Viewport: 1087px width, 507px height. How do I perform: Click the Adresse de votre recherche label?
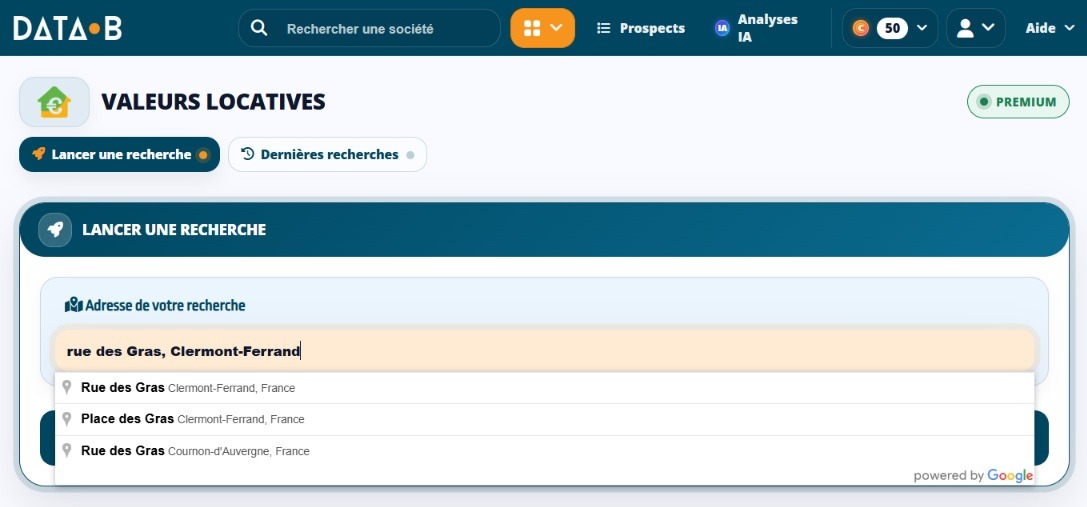pyautogui.click(x=166, y=305)
